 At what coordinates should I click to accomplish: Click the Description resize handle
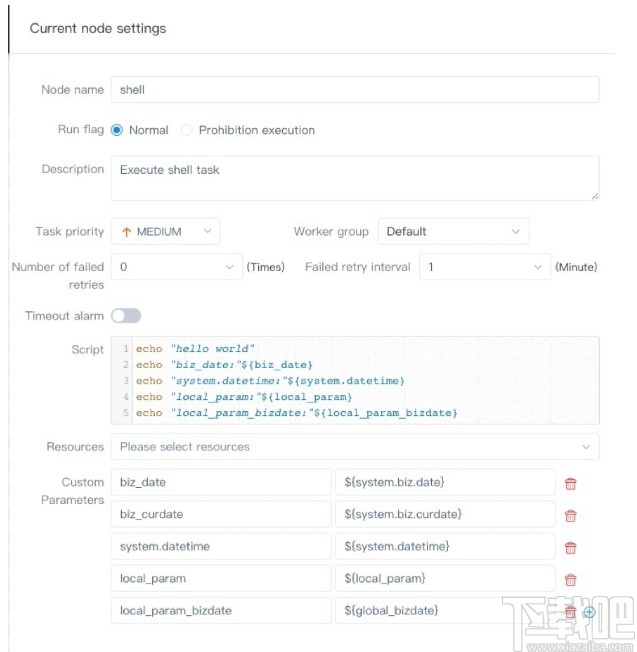click(x=595, y=196)
